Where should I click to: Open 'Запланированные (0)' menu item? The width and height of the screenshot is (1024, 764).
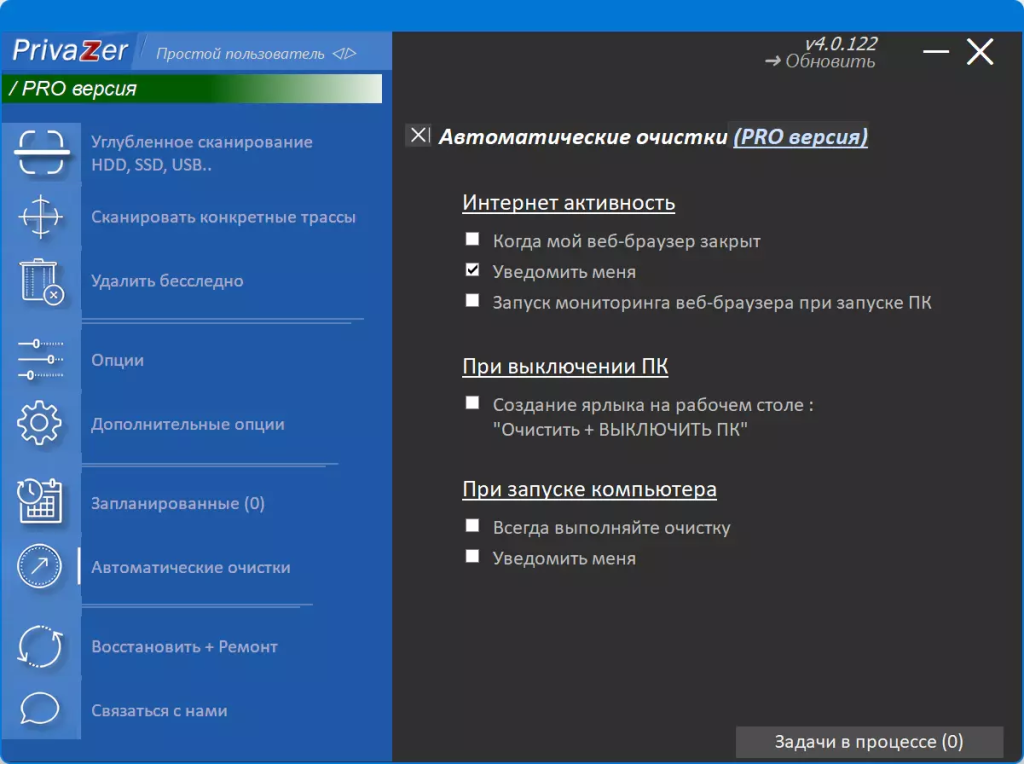click(178, 503)
